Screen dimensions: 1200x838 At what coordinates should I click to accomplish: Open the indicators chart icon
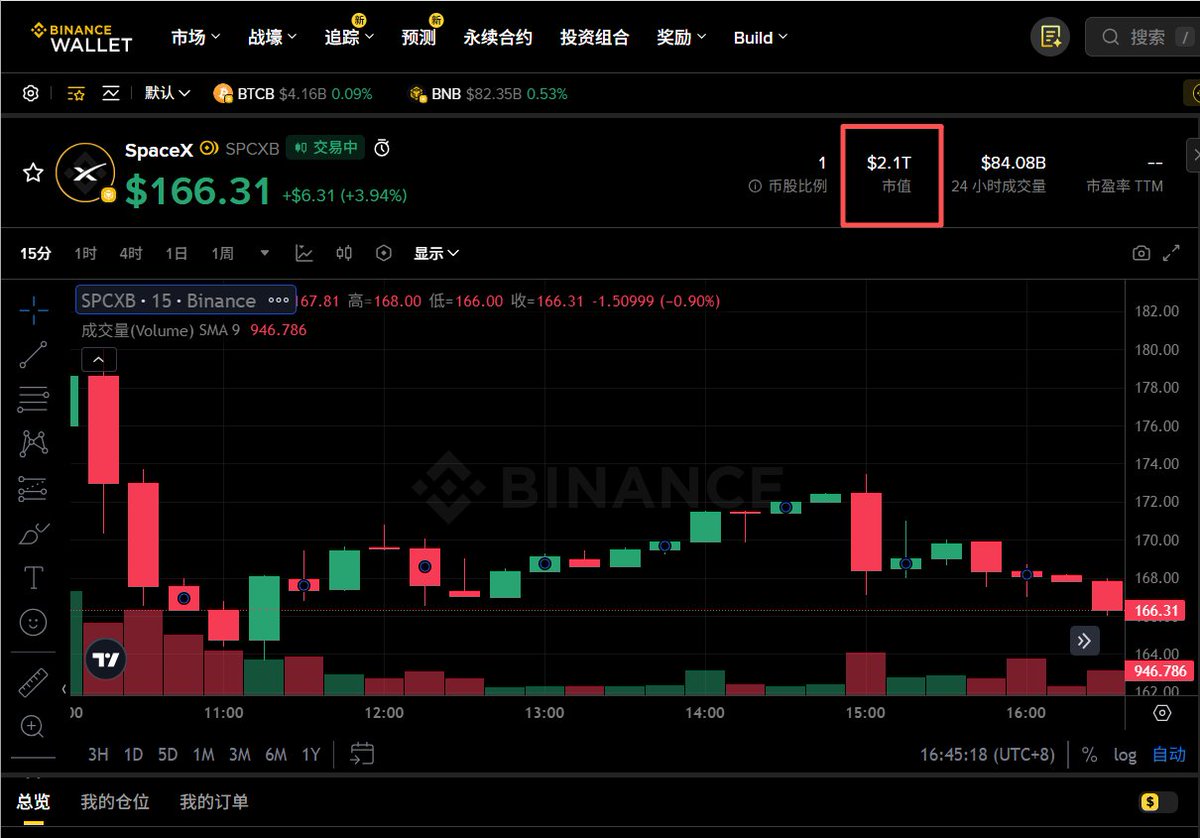pyautogui.click(x=304, y=254)
